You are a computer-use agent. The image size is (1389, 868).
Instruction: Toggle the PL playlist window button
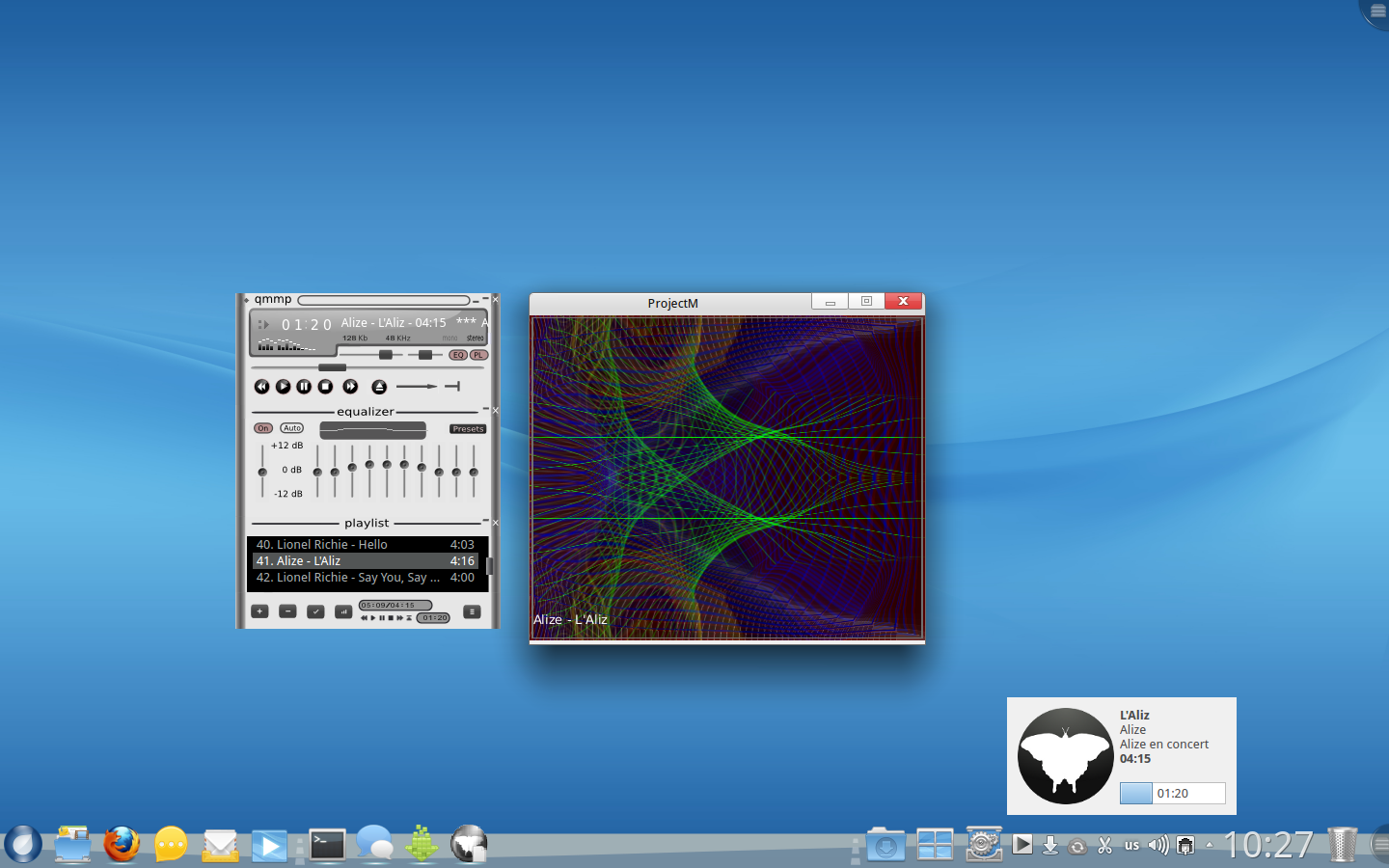[x=478, y=355]
